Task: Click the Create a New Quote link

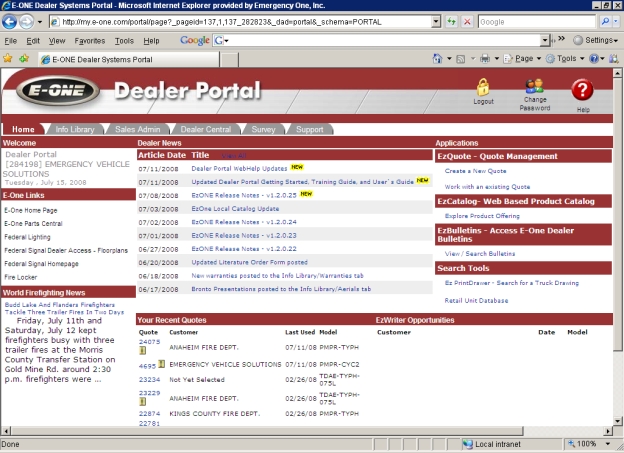Action: pyautogui.click(x=476, y=171)
